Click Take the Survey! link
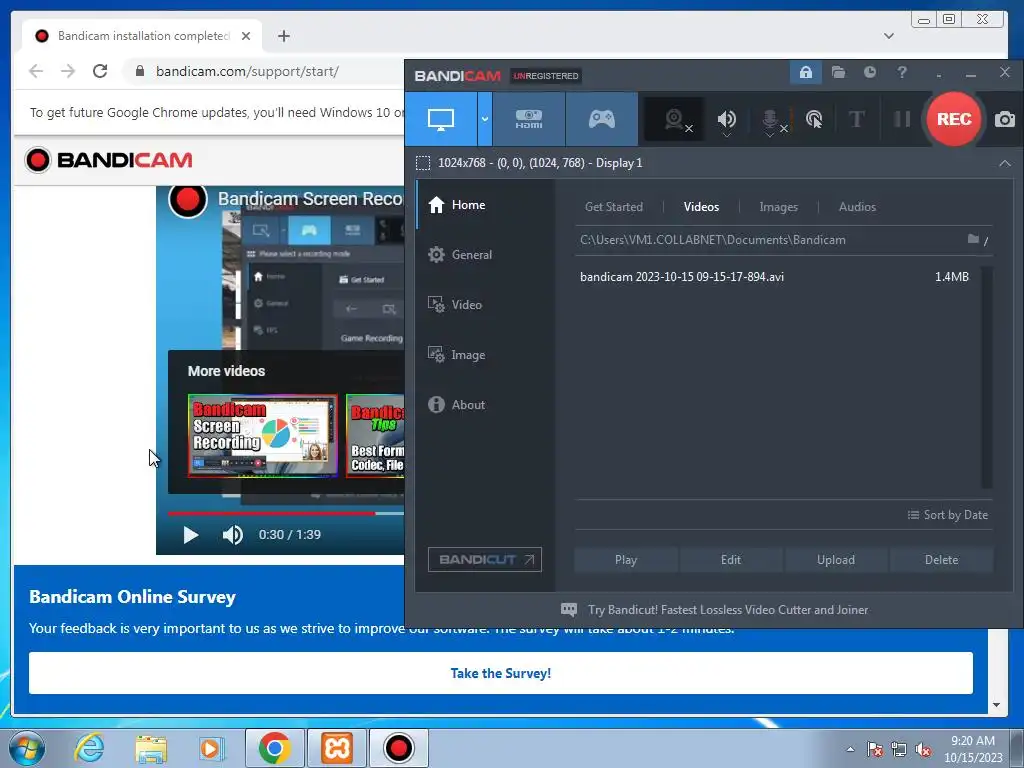Screen dimensions: 1024x768 [x=500, y=673]
